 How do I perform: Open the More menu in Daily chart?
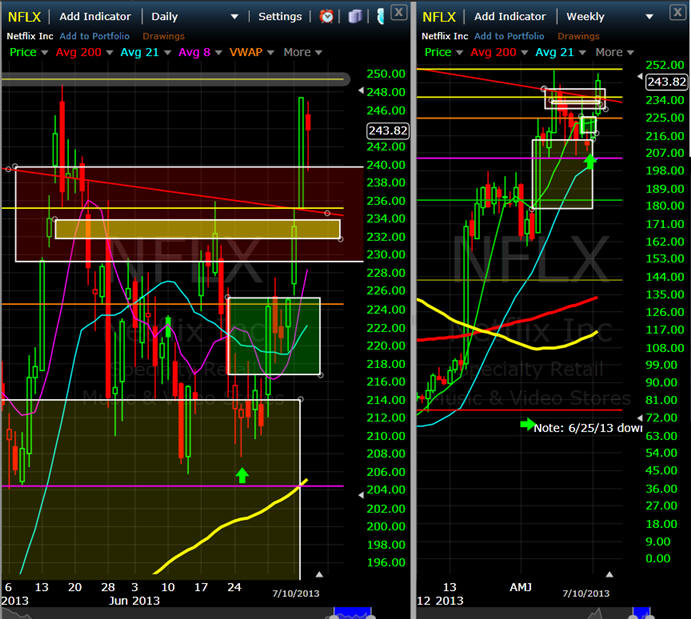point(302,52)
